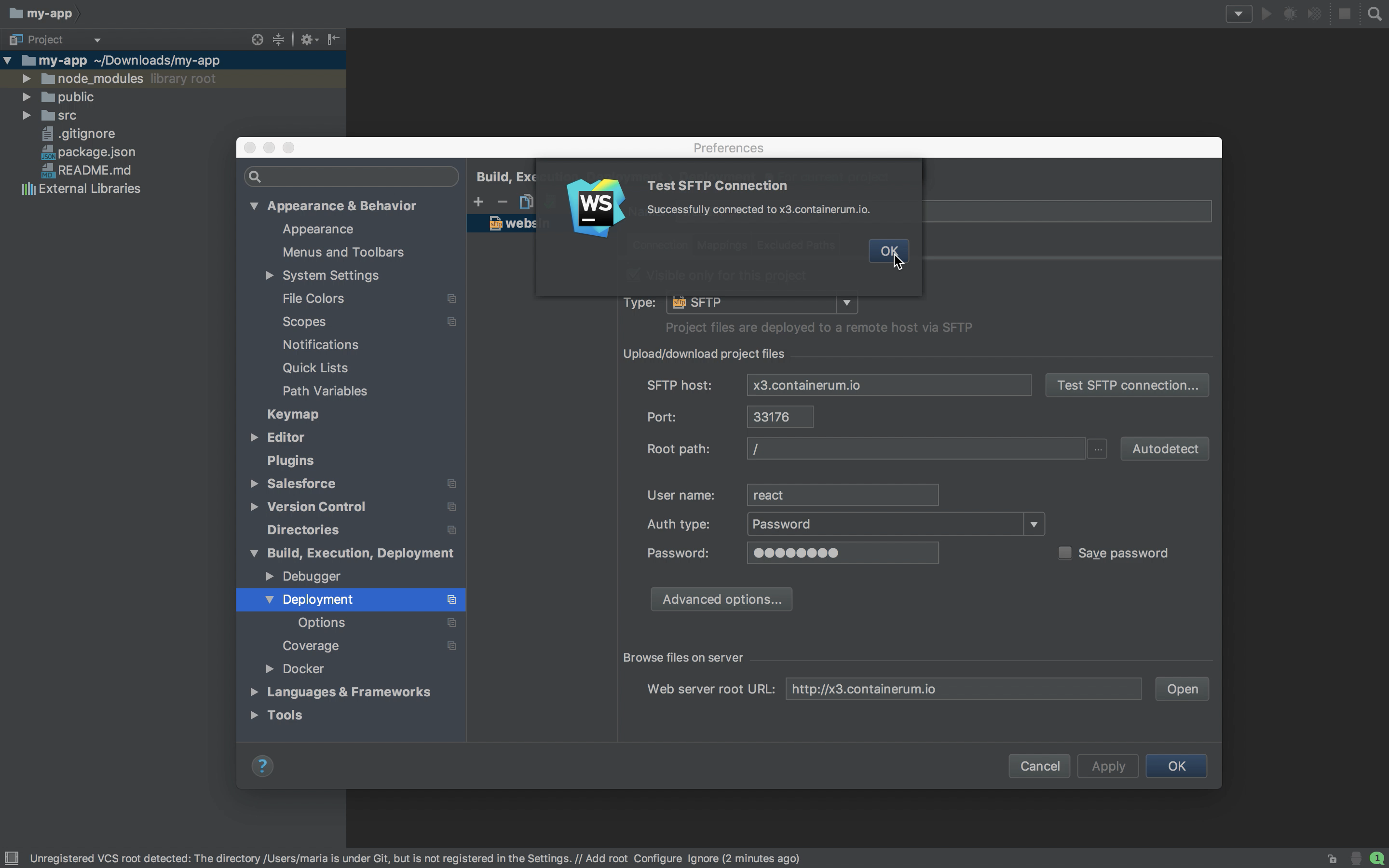This screenshot has width=1389, height=868.
Task: Open Notifications settings
Action: 320,344
